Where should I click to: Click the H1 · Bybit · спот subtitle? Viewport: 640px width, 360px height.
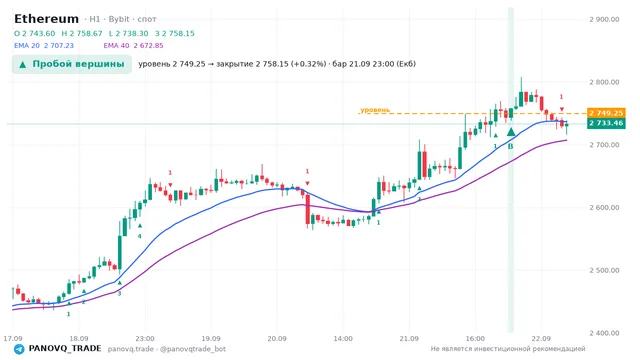[x=120, y=19]
